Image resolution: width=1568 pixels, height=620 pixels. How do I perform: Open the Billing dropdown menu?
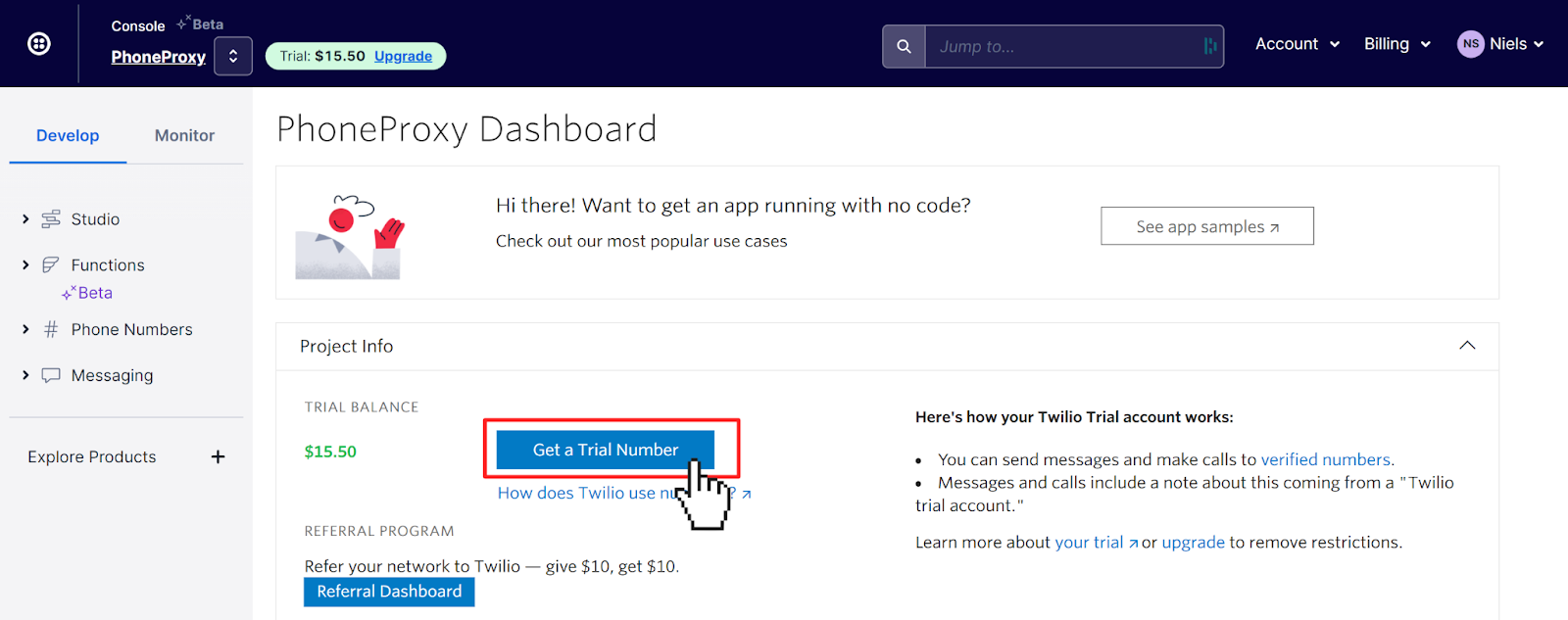[x=1397, y=44]
